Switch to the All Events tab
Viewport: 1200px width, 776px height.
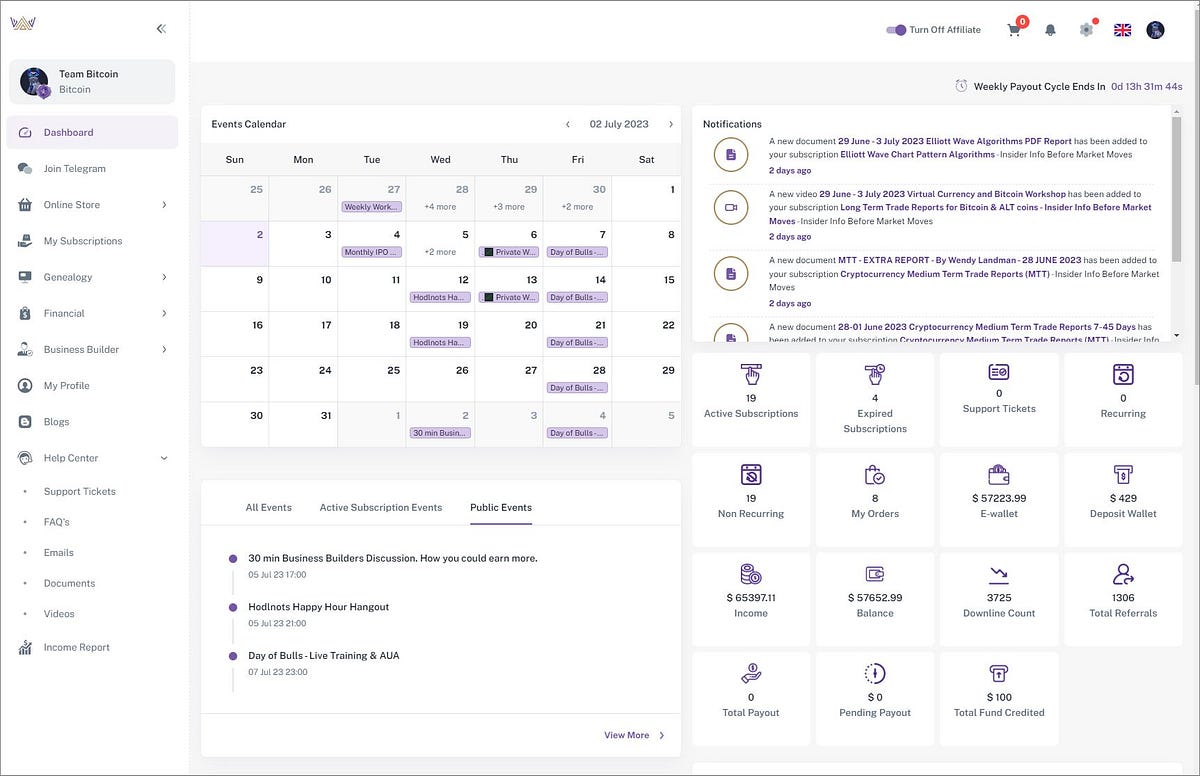269,508
